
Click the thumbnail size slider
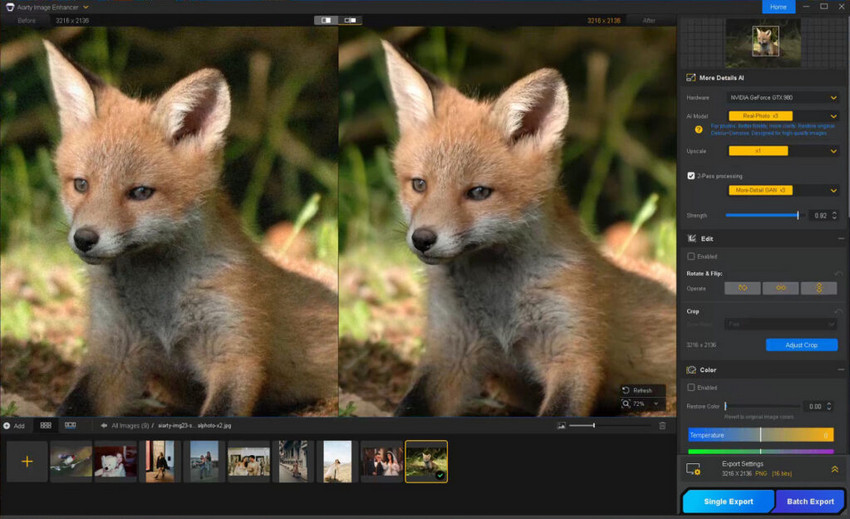point(610,426)
